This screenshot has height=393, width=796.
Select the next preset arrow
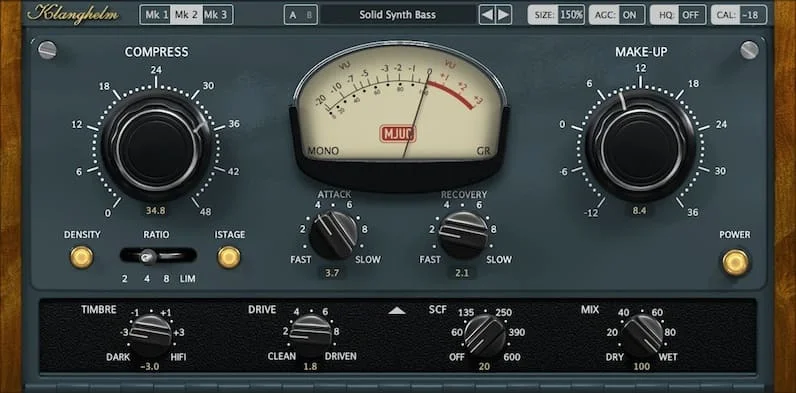(x=503, y=15)
